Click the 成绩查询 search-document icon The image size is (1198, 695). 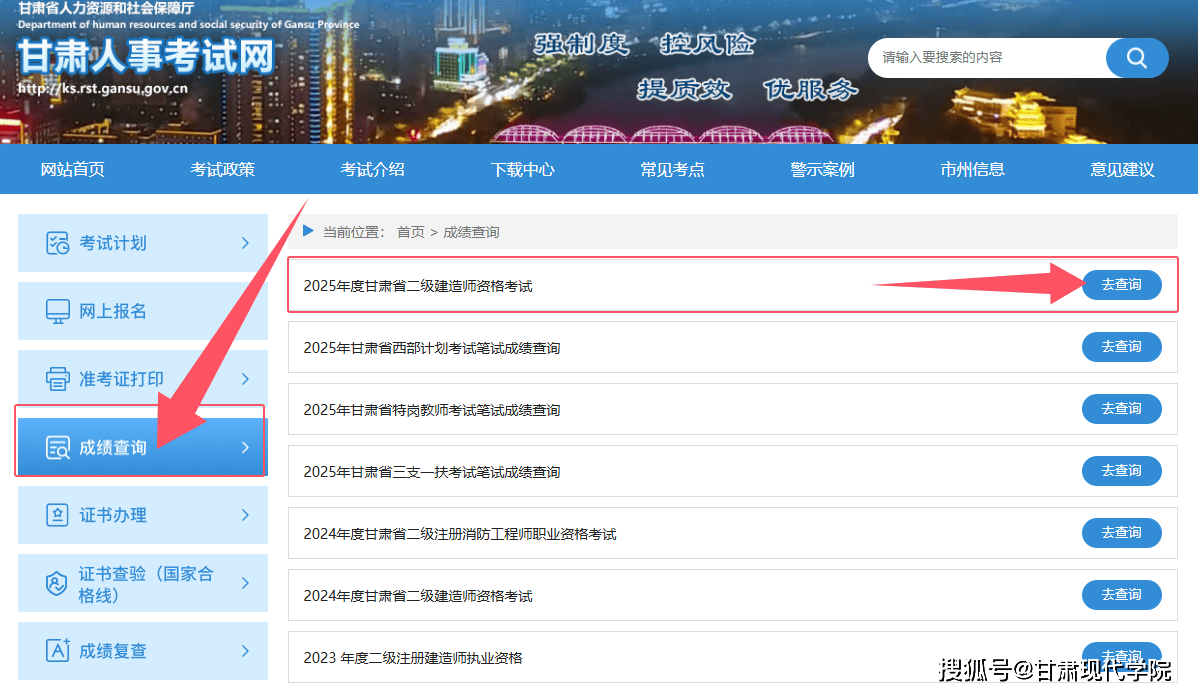click(x=58, y=447)
